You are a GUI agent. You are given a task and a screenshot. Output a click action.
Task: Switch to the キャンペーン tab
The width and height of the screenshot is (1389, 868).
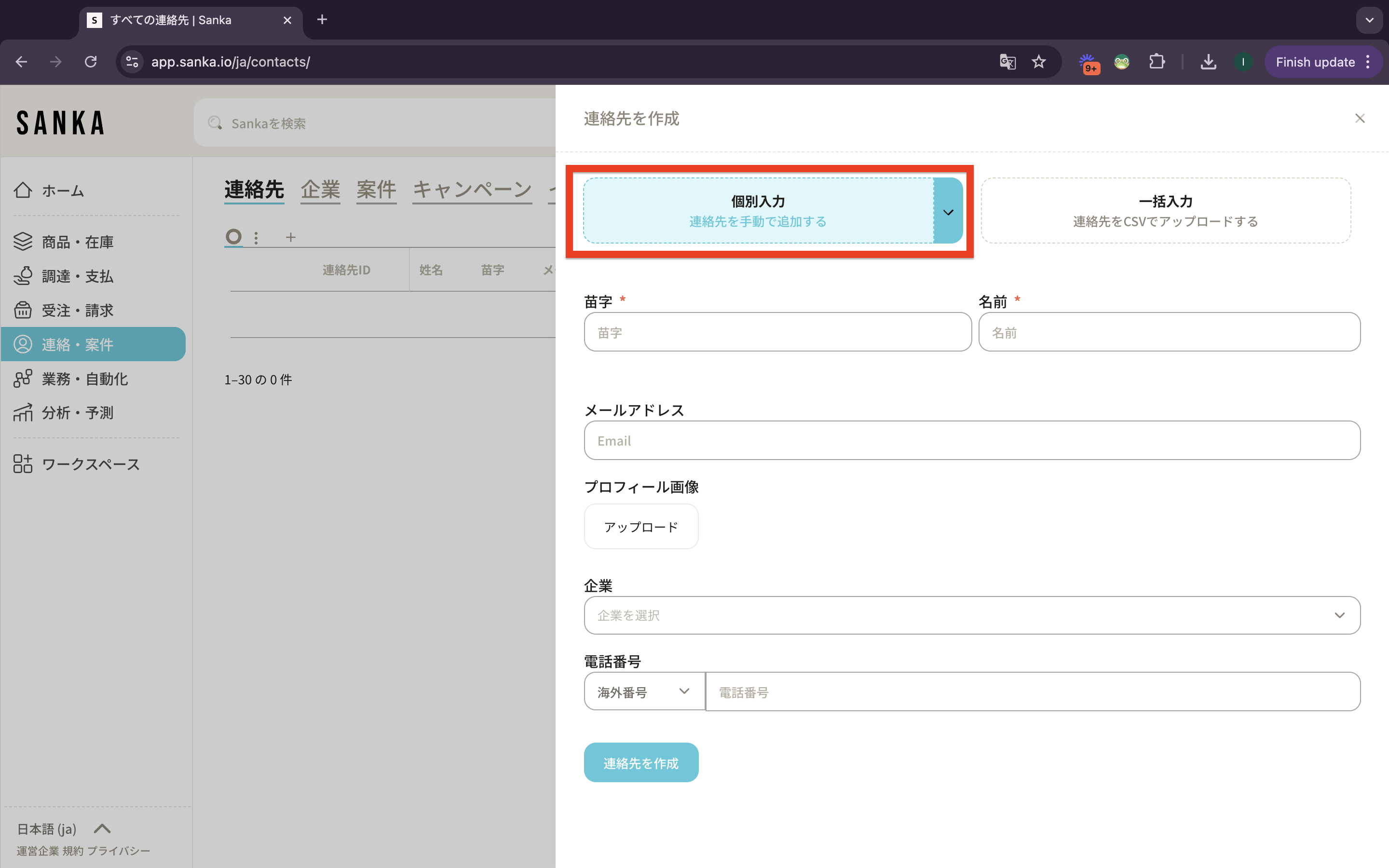472,190
